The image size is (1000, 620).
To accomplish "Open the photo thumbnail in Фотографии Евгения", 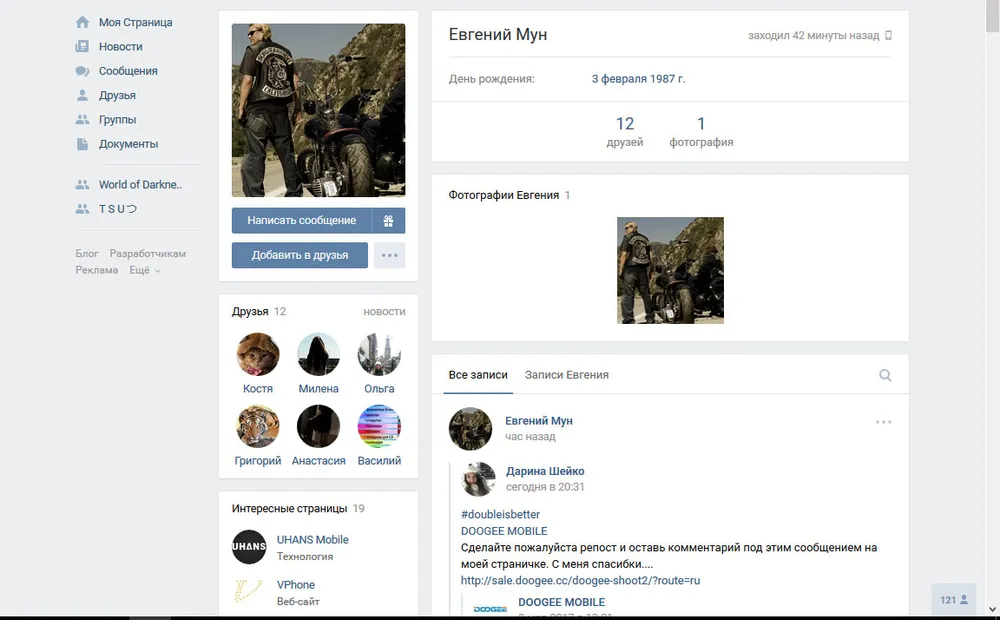I will pos(670,270).
